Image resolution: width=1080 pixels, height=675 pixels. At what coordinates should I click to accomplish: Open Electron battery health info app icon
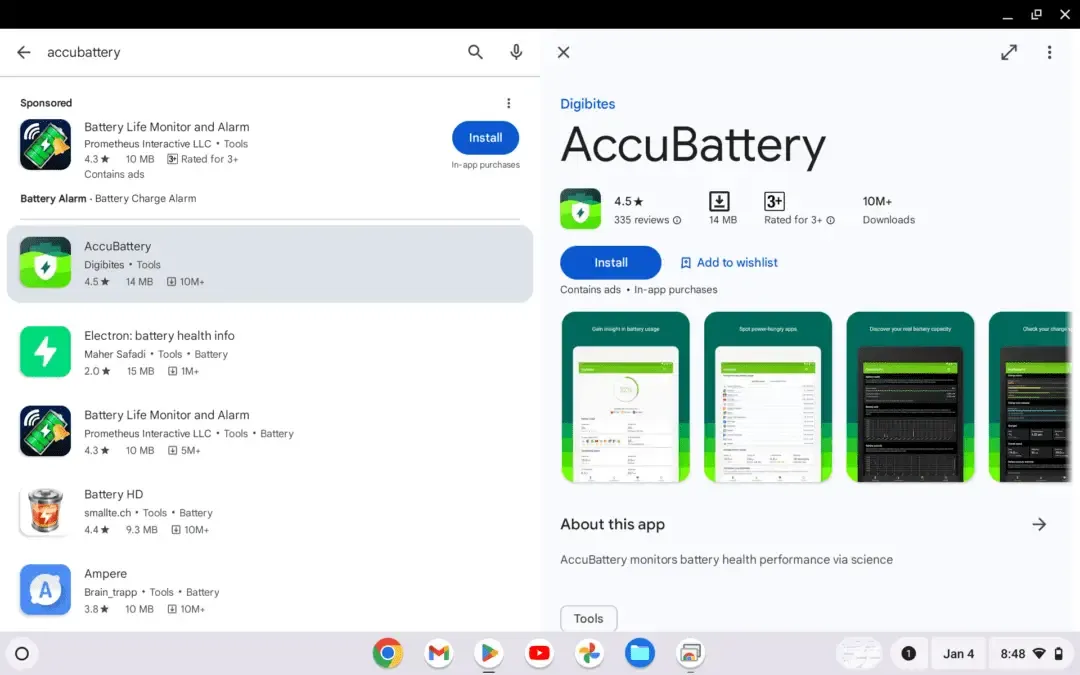45,352
